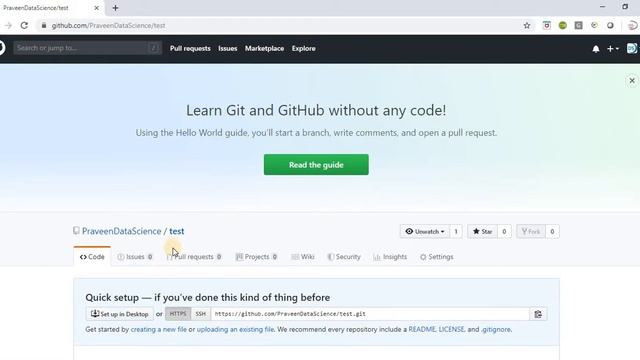The height and width of the screenshot is (360, 640).
Task: Select the HTTPS clone option
Action: 178,314
